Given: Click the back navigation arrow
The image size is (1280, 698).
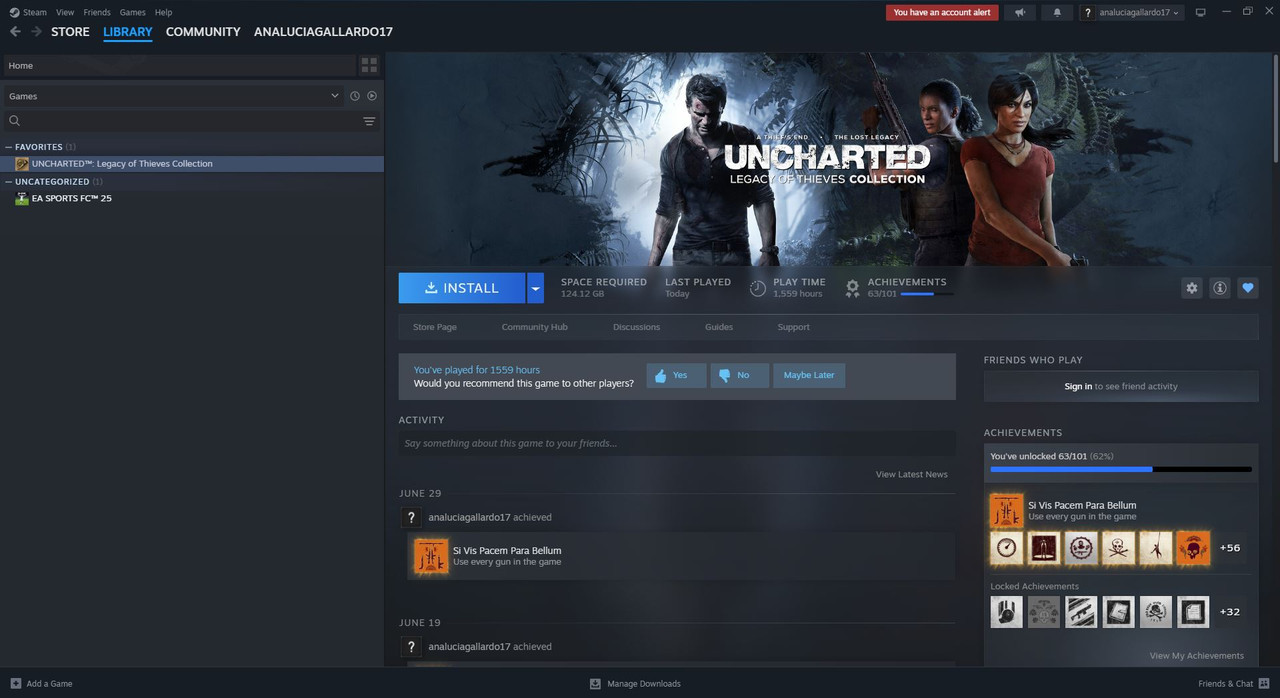Looking at the screenshot, I should pos(15,32).
